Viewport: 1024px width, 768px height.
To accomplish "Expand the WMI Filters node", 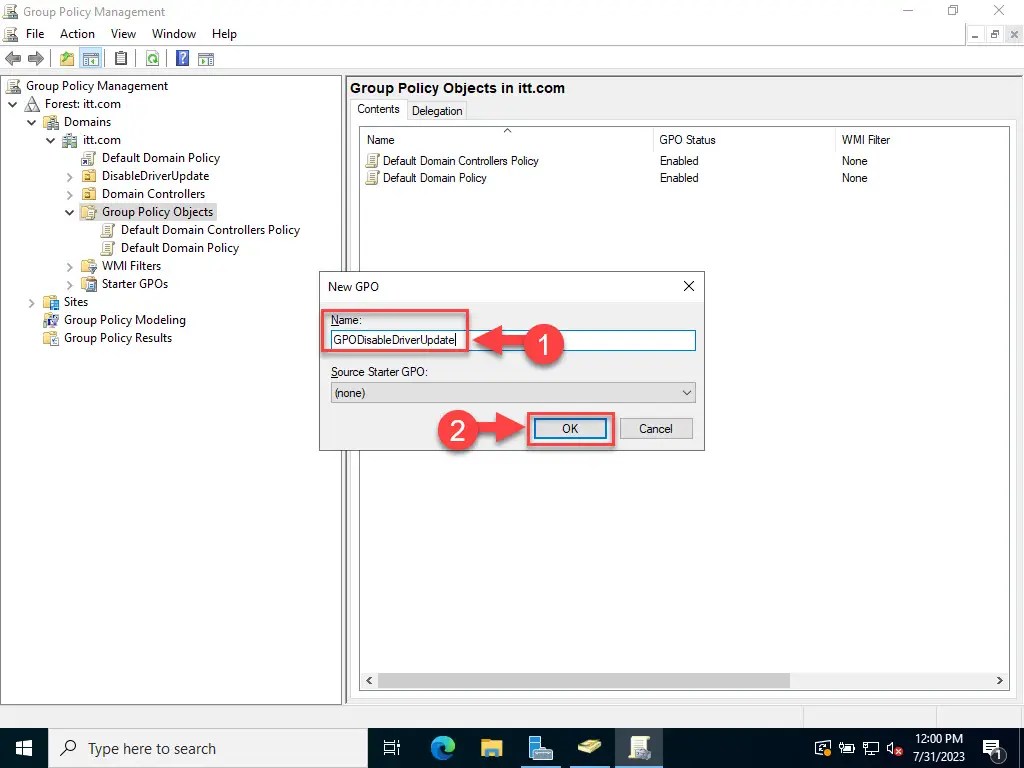I will [68, 266].
